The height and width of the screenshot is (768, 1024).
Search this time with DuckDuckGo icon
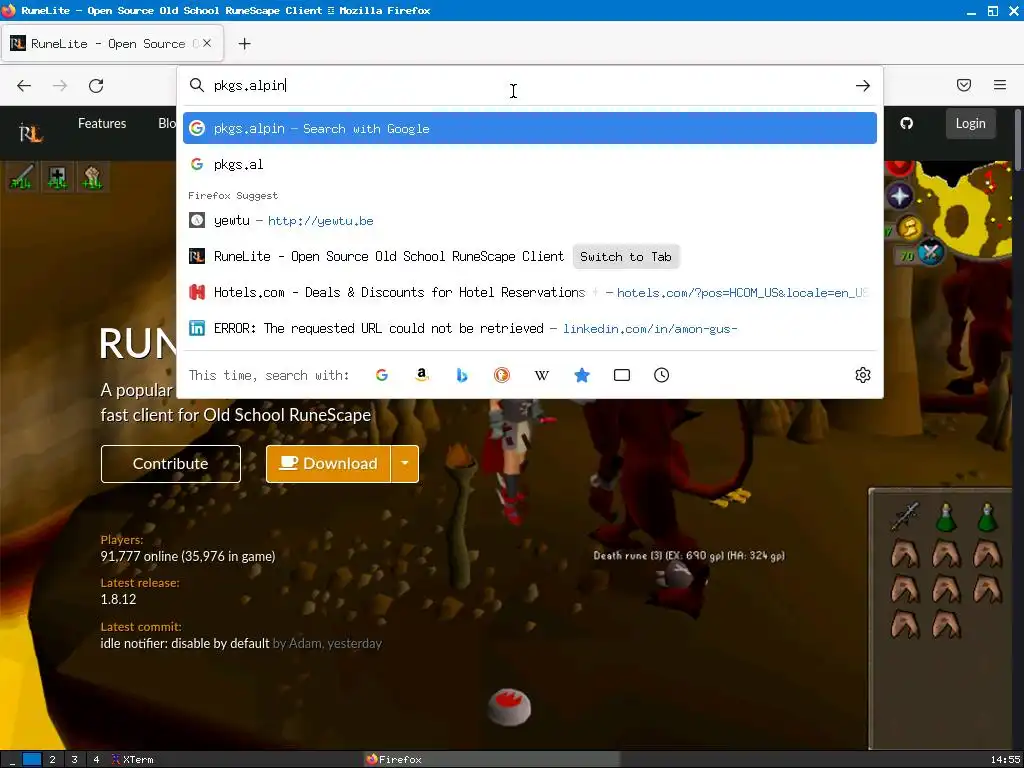[x=502, y=375]
